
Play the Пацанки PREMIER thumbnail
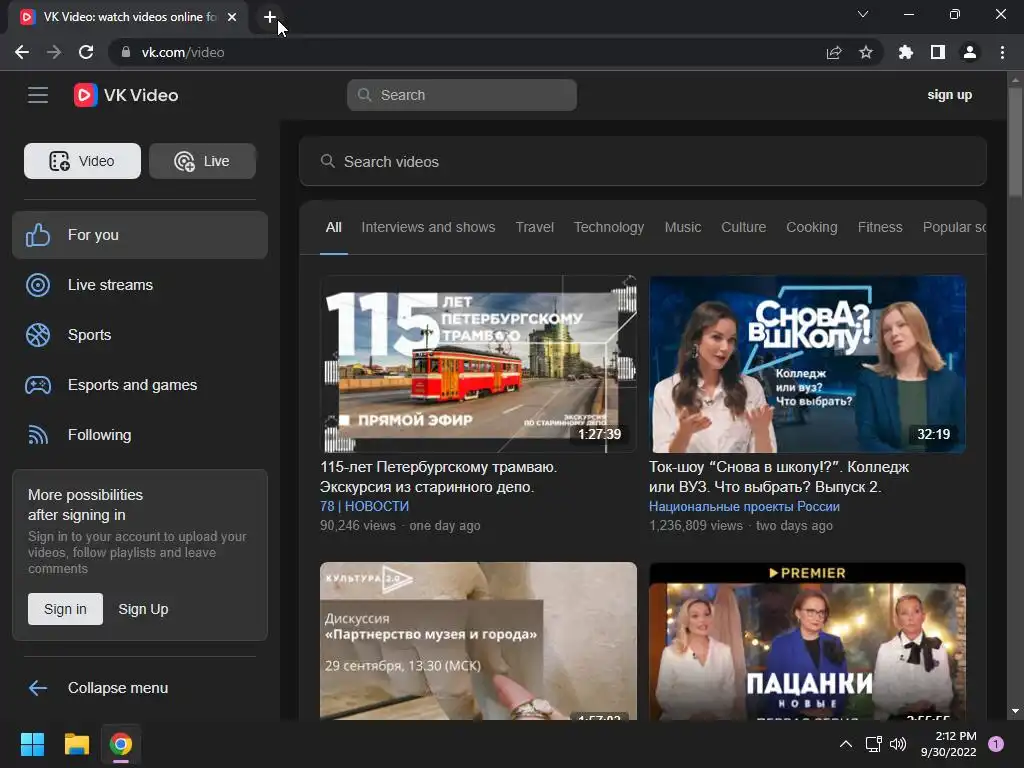(x=807, y=641)
